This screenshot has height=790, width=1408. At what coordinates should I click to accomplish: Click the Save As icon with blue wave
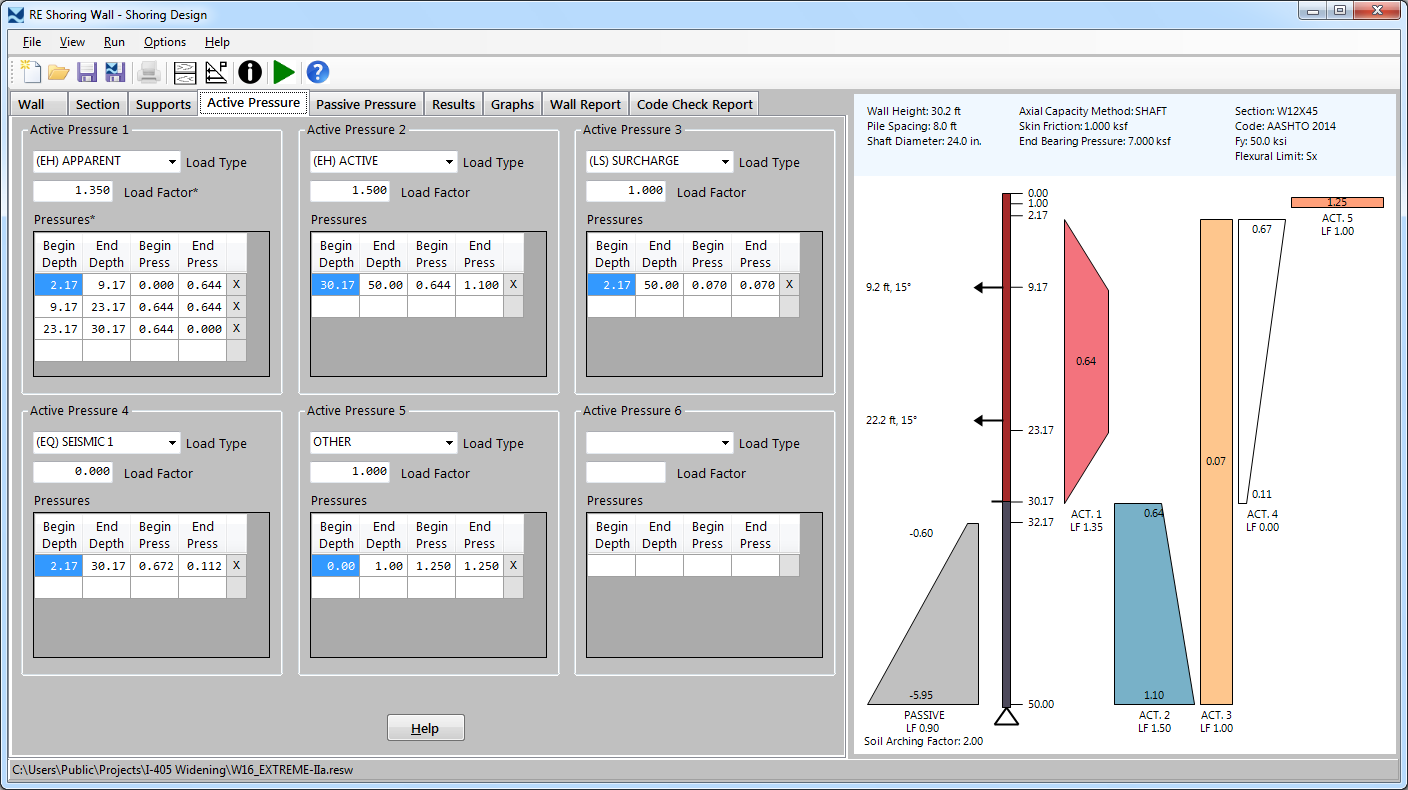tap(115, 72)
